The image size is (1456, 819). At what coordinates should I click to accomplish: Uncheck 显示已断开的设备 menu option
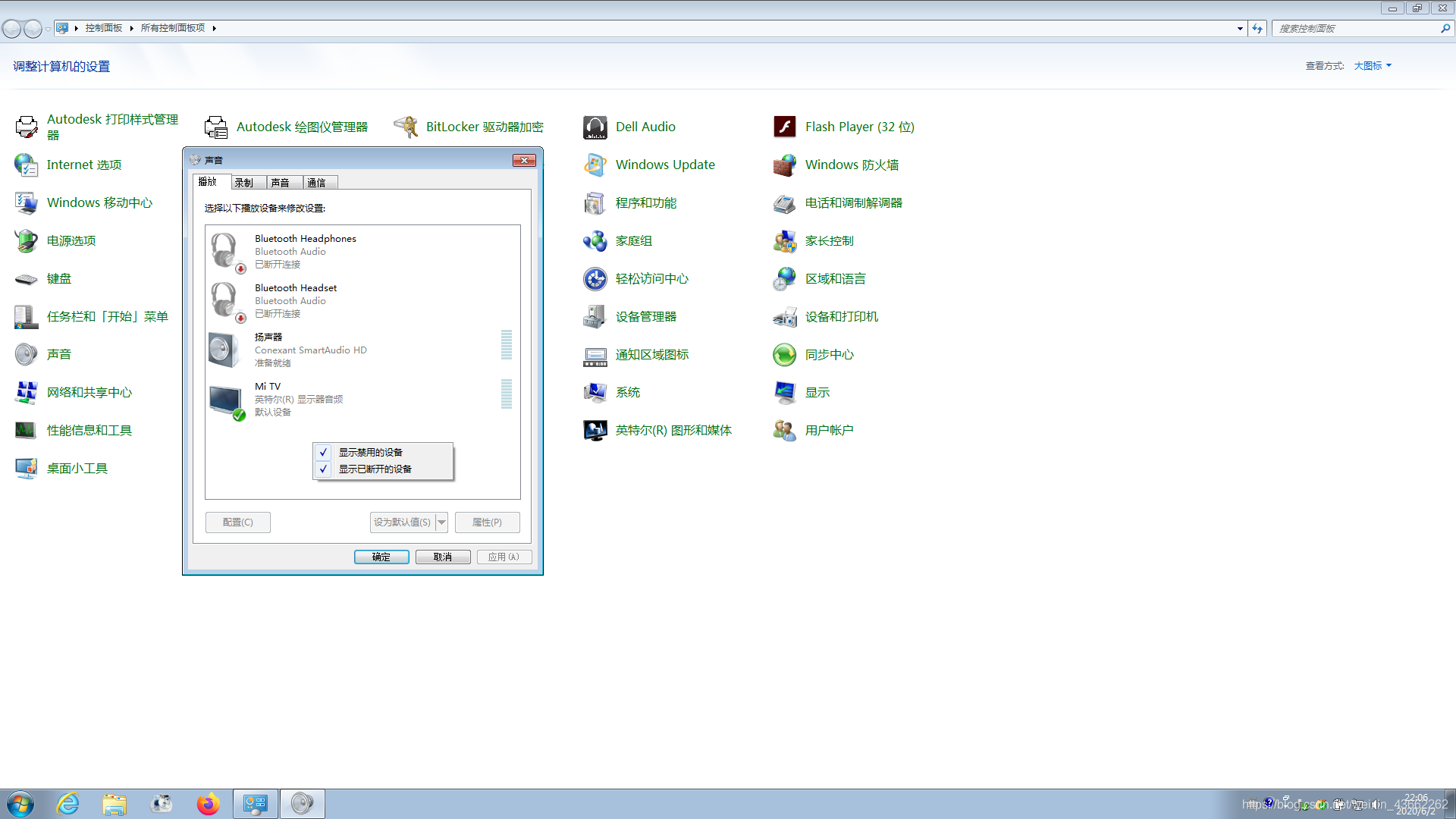(x=375, y=469)
